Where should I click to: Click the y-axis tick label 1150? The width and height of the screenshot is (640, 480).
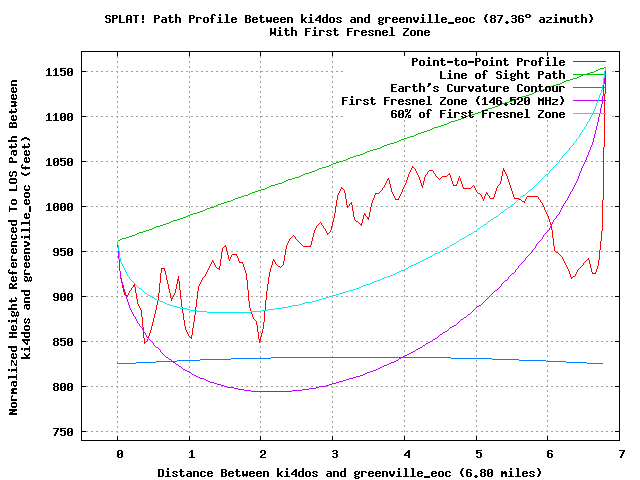click(59, 72)
